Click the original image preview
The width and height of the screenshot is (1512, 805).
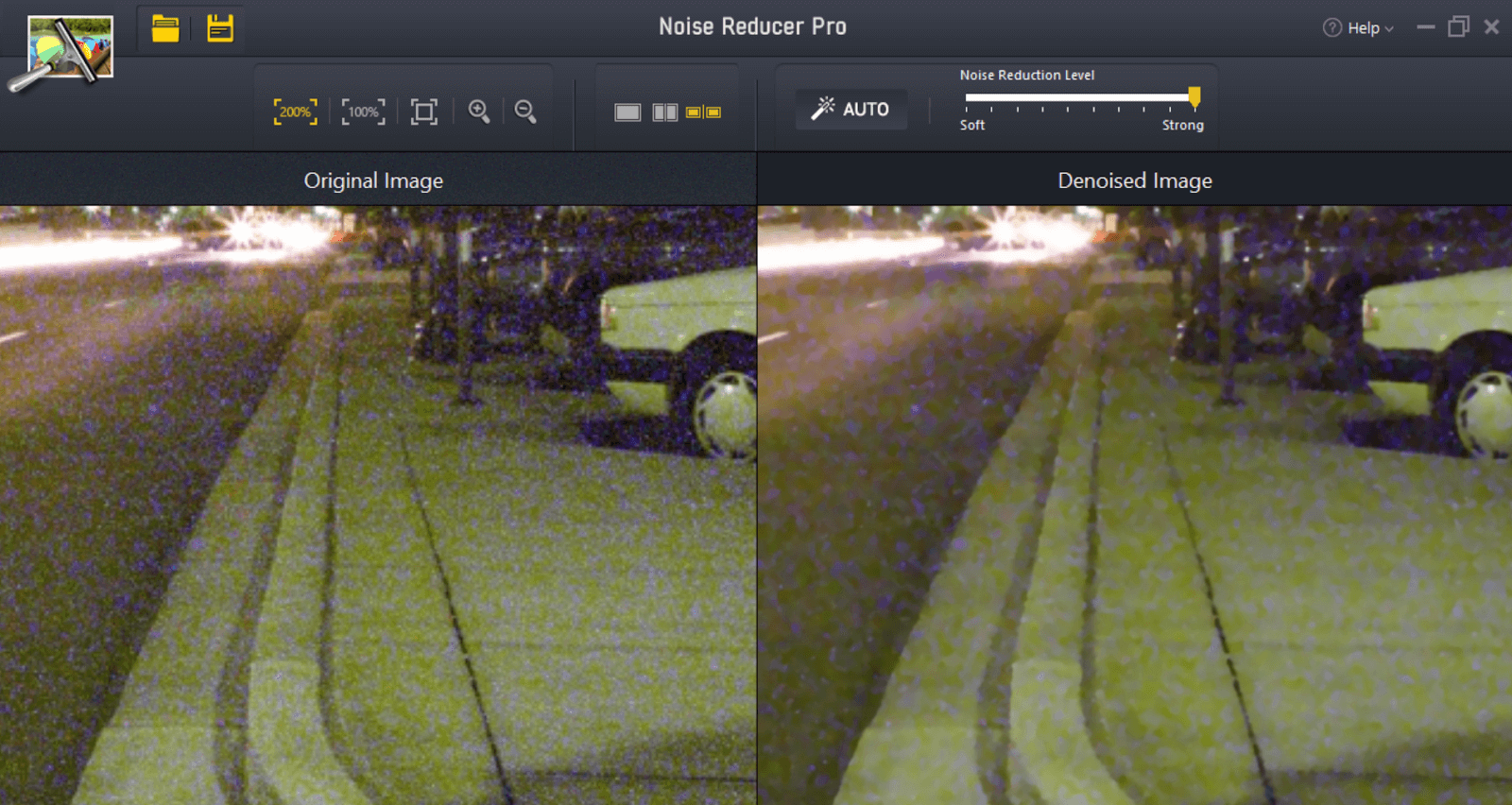pos(378,505)
